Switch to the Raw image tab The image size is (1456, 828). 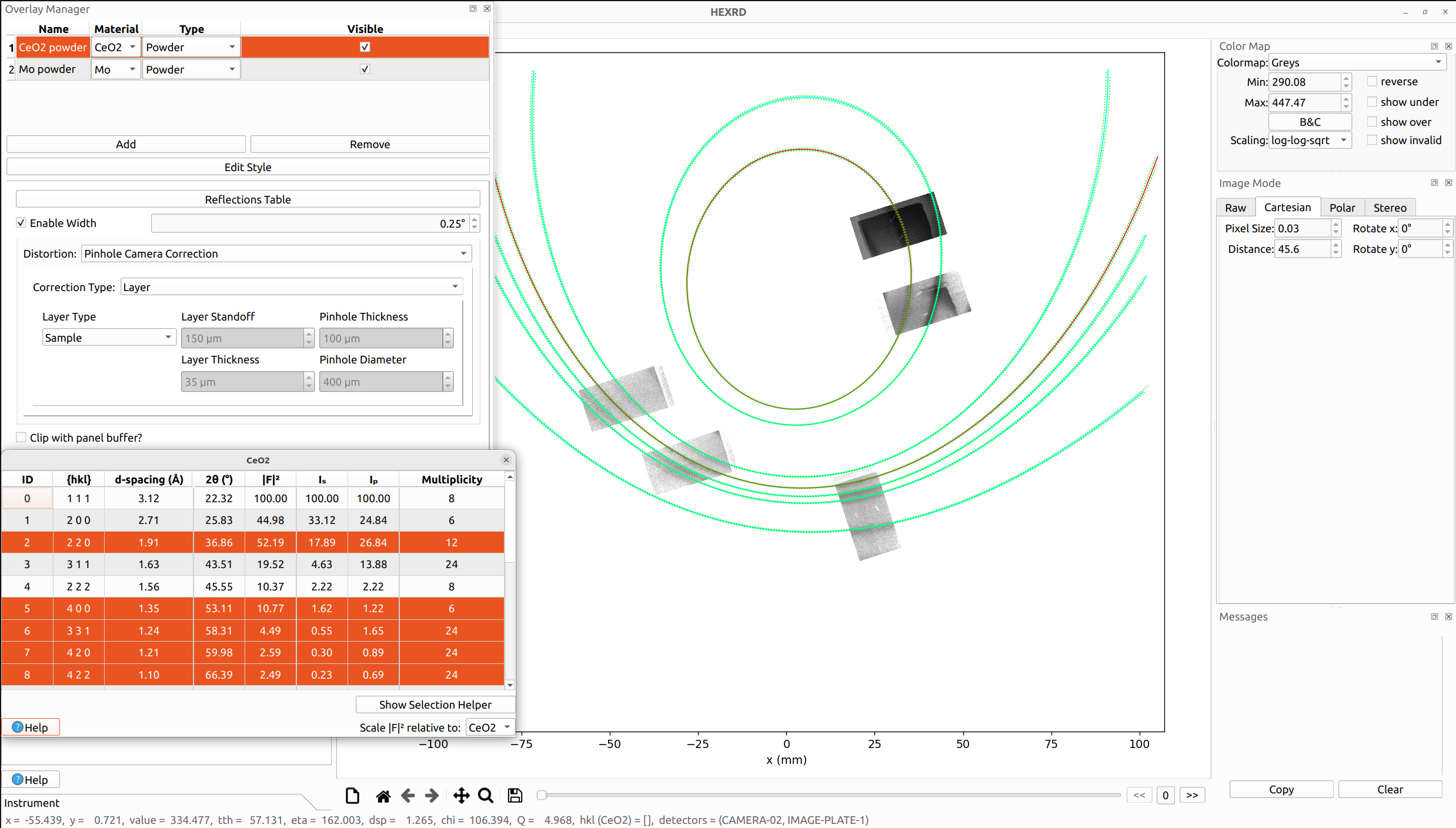click(x=1235, y=208)
